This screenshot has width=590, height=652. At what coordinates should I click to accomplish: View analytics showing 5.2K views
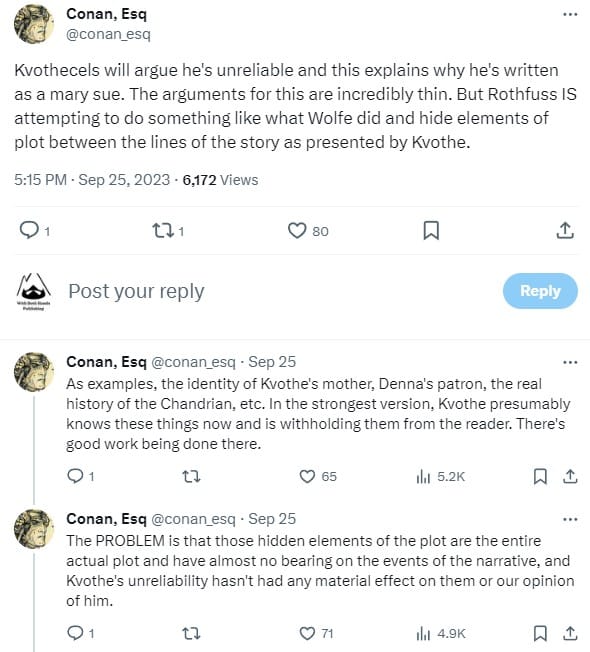pos(441,476)
